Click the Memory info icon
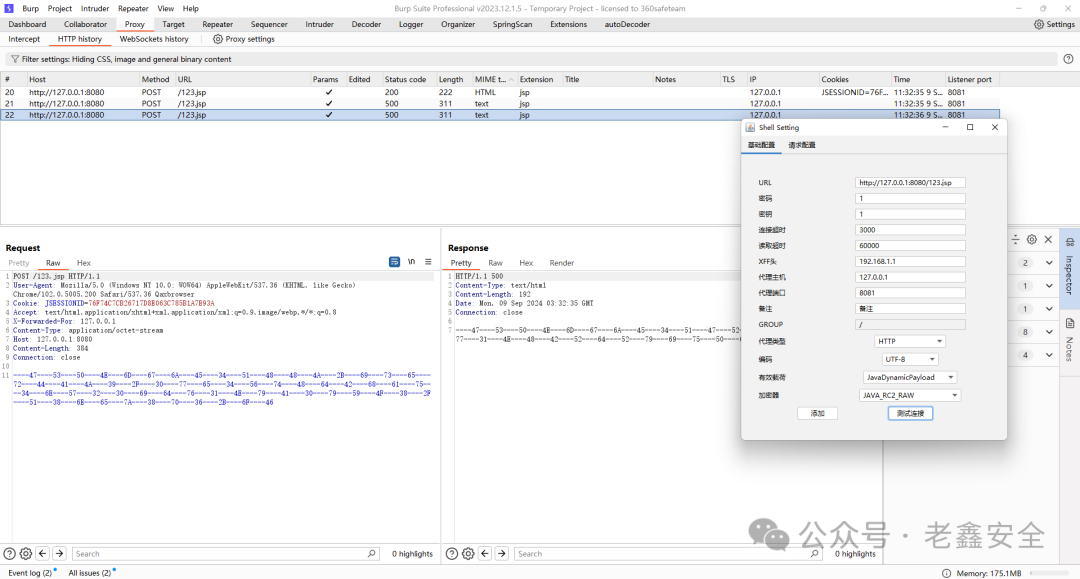This screenshot has width=1080, height=579. click(946, 573)
